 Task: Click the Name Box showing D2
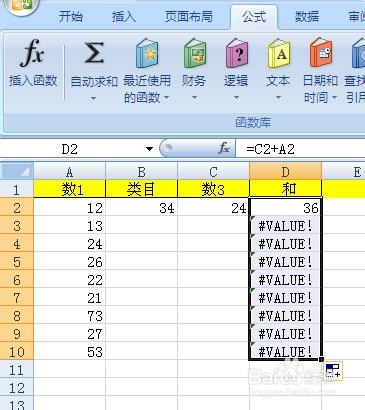point(70,149)
